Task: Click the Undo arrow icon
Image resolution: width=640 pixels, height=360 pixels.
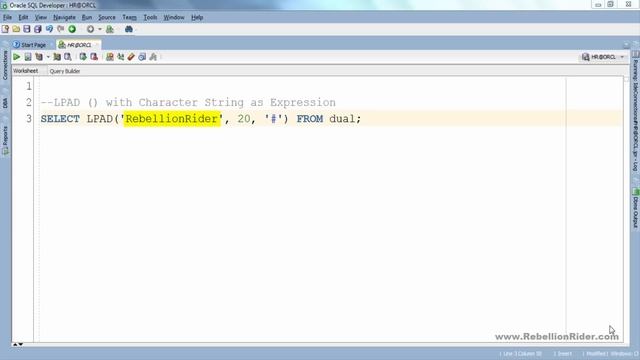Action: (x=49, y=29)
